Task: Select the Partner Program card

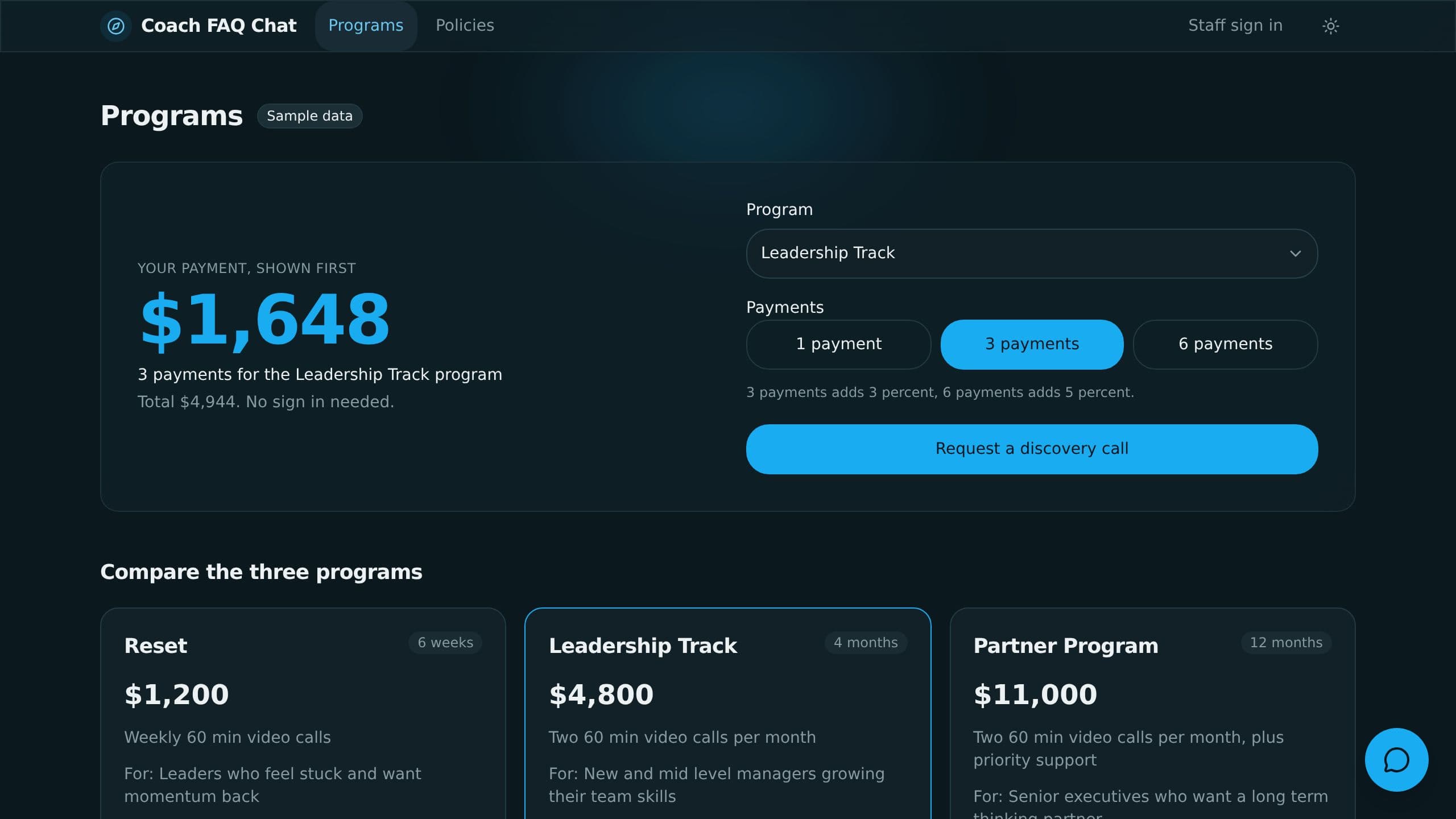Action: click(x=1152, y=713)
